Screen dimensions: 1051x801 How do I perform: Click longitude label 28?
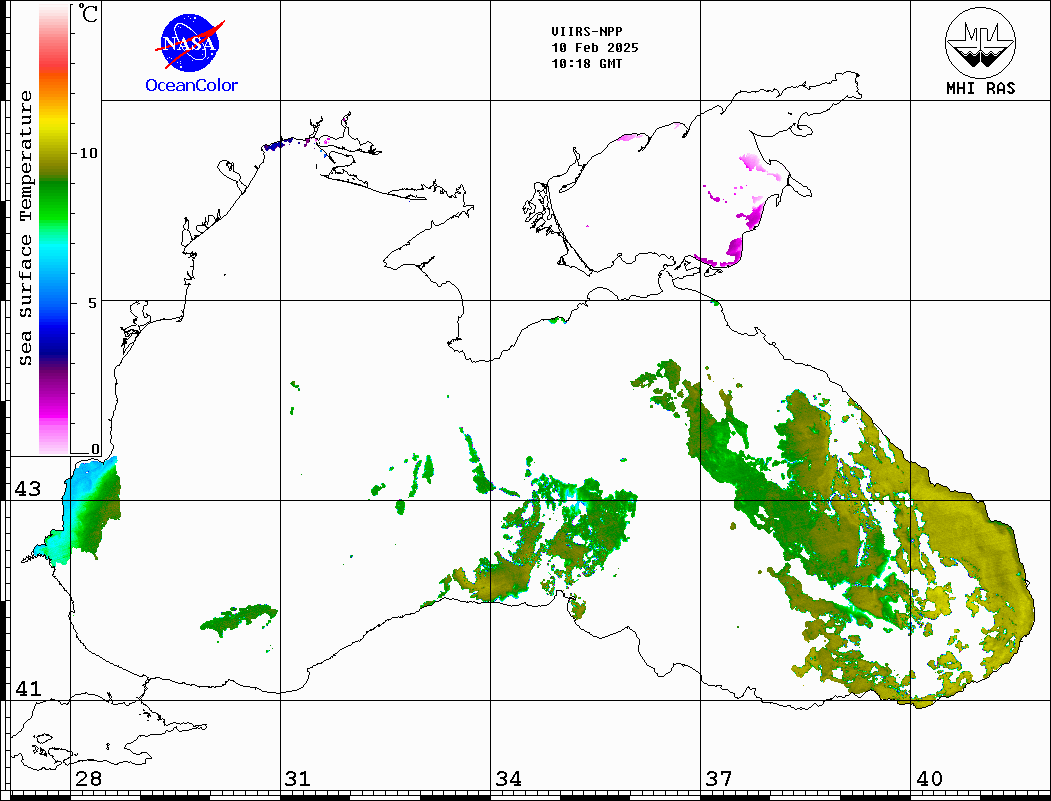point(88,778)
